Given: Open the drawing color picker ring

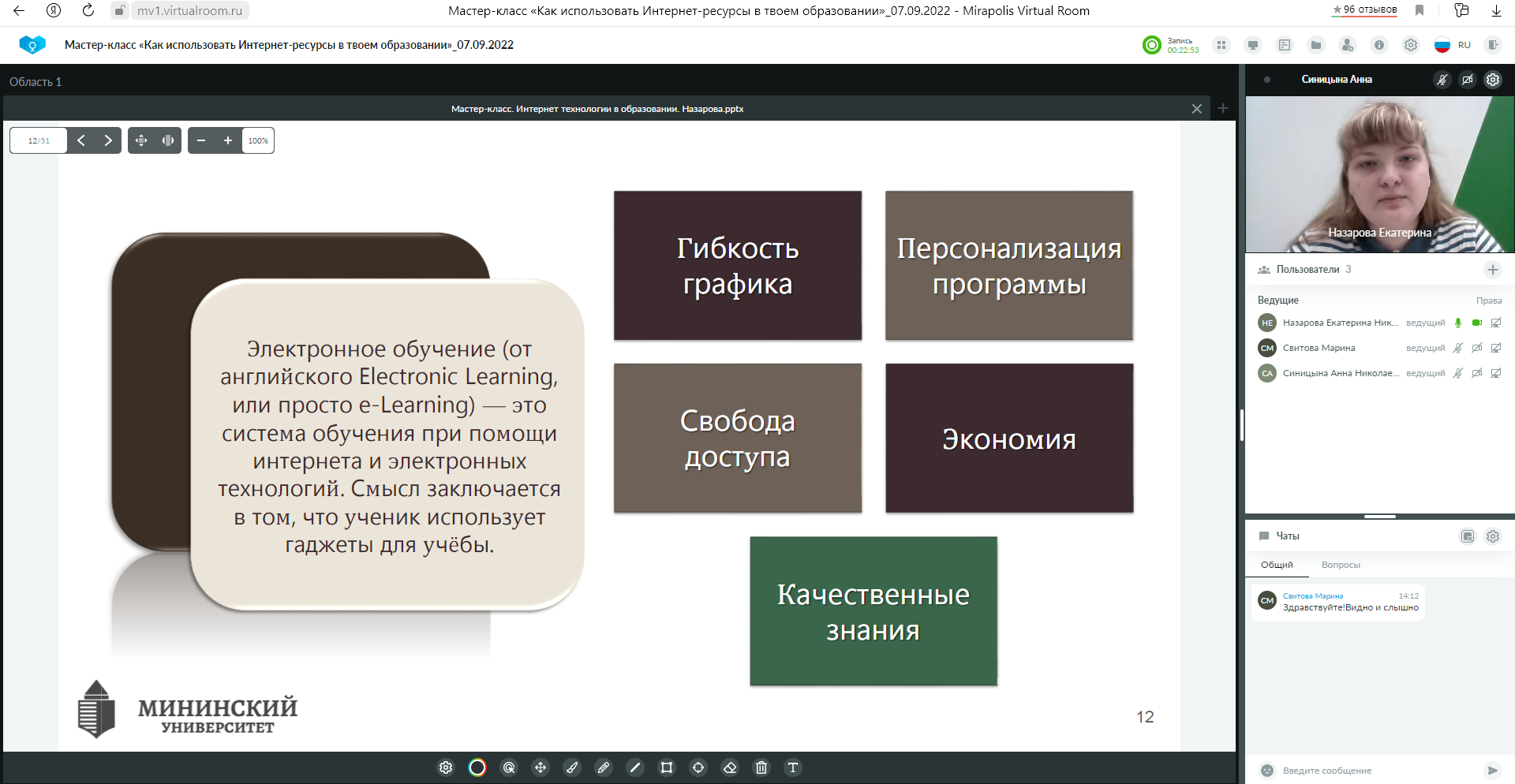Looking at the screenshot, I should (477, 767).
